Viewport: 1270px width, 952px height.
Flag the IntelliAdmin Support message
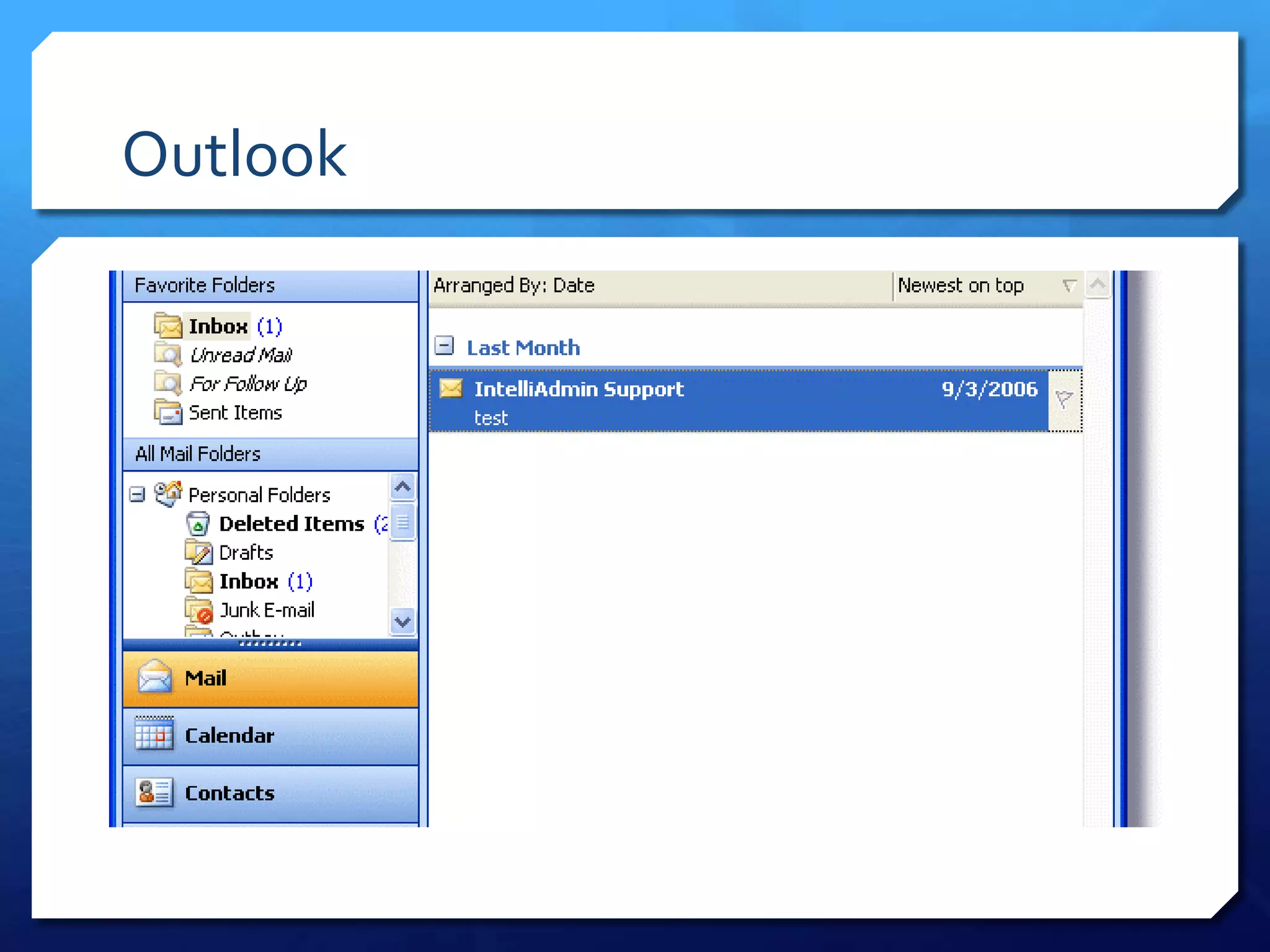(1064, 400)
